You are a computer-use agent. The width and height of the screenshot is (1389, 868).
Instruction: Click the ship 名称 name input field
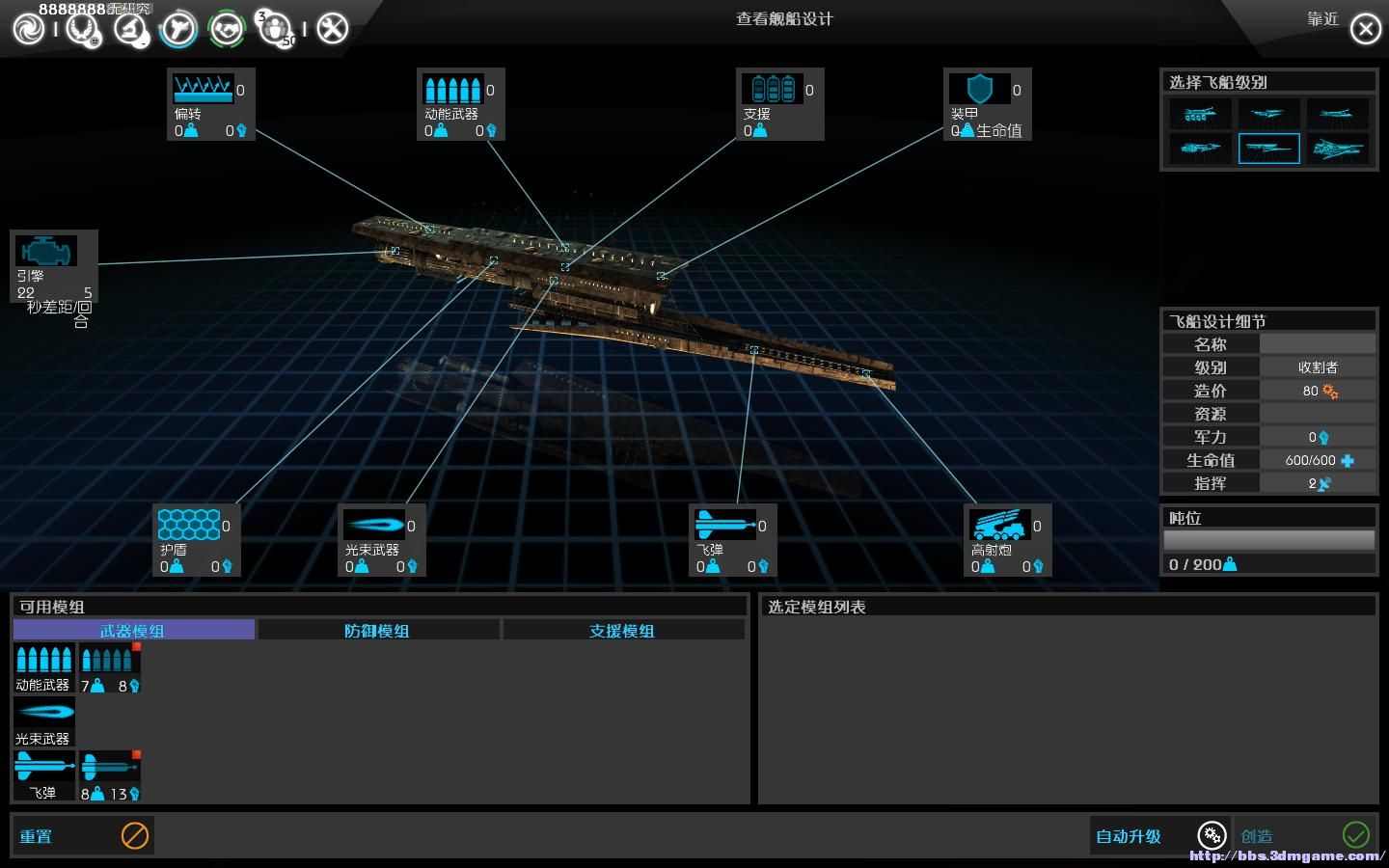[1317, 344]
